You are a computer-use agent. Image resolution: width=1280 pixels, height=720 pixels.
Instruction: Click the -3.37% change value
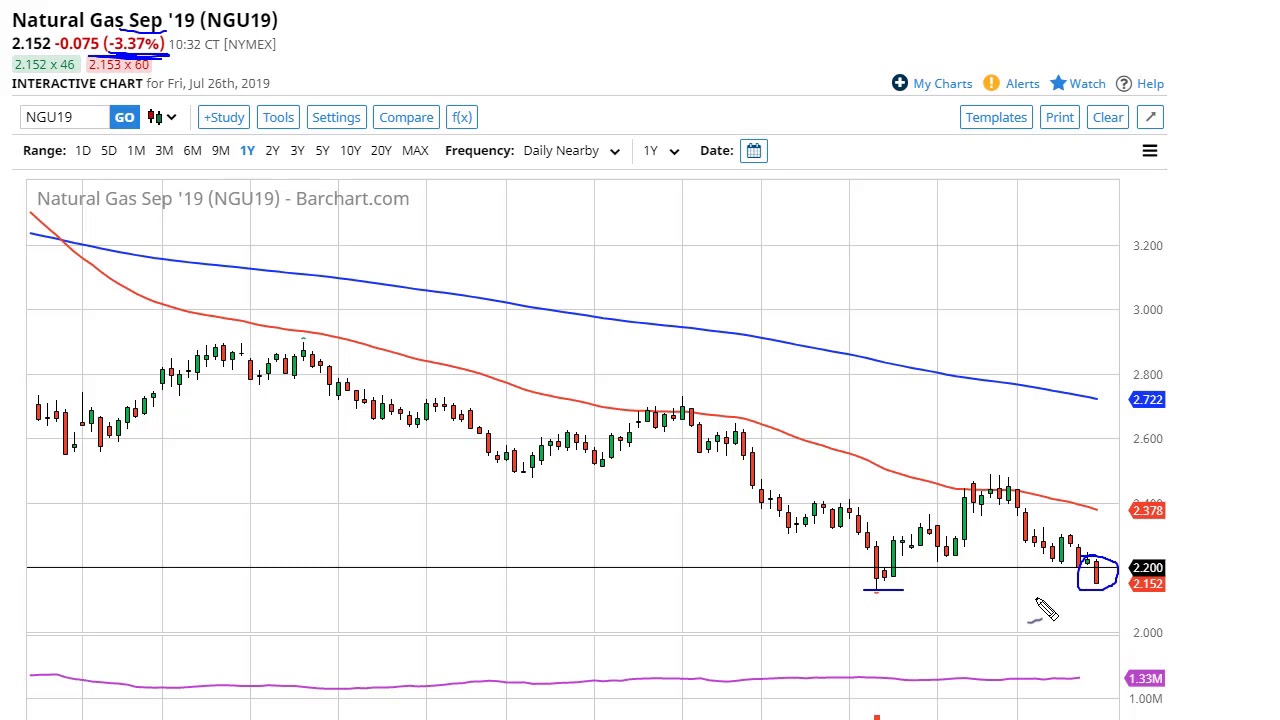(133, 44)
